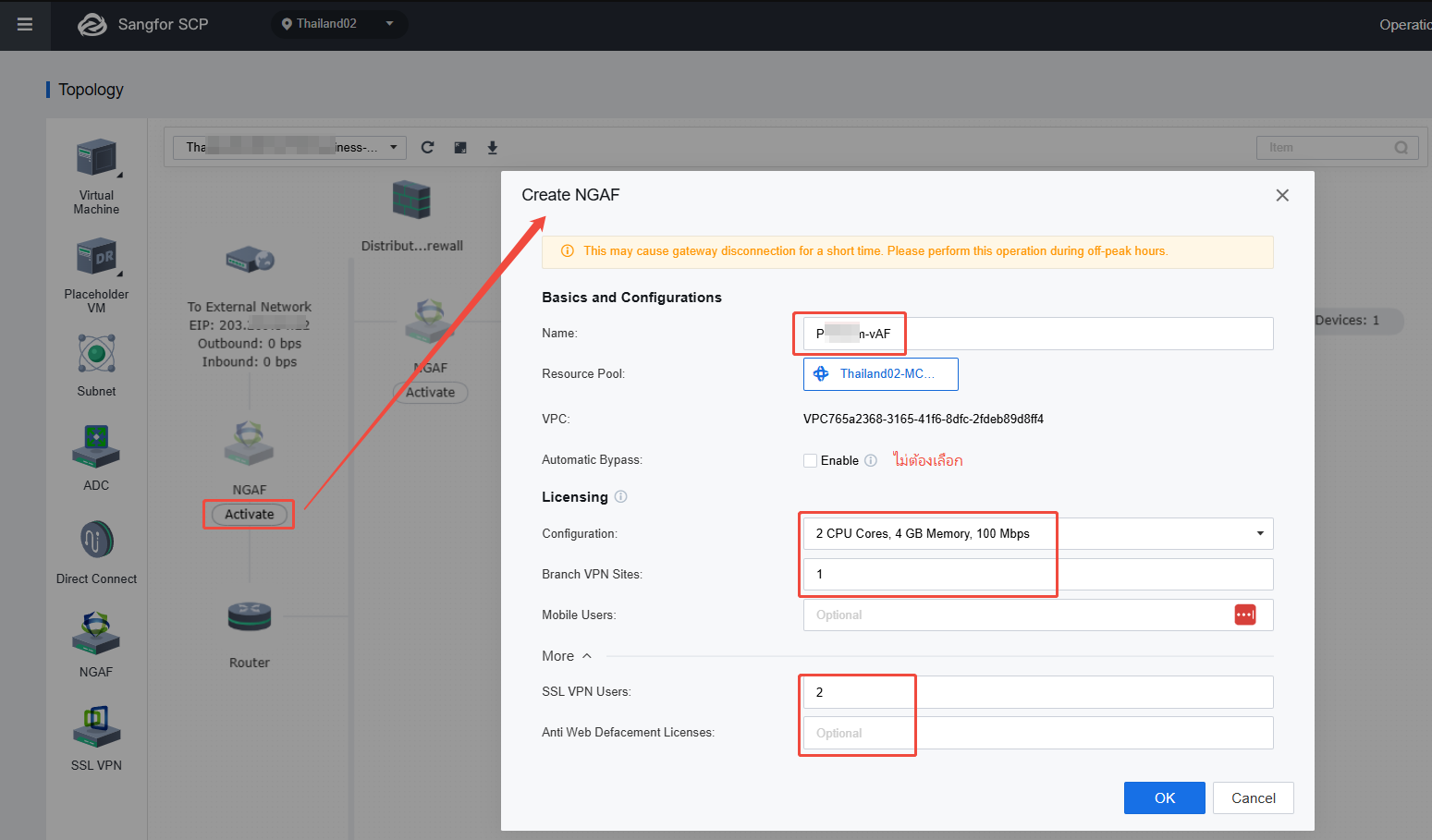Show info tooltip for Automatic Bypass
Viewport: 1432px width, 840px height.
point(871,461)
